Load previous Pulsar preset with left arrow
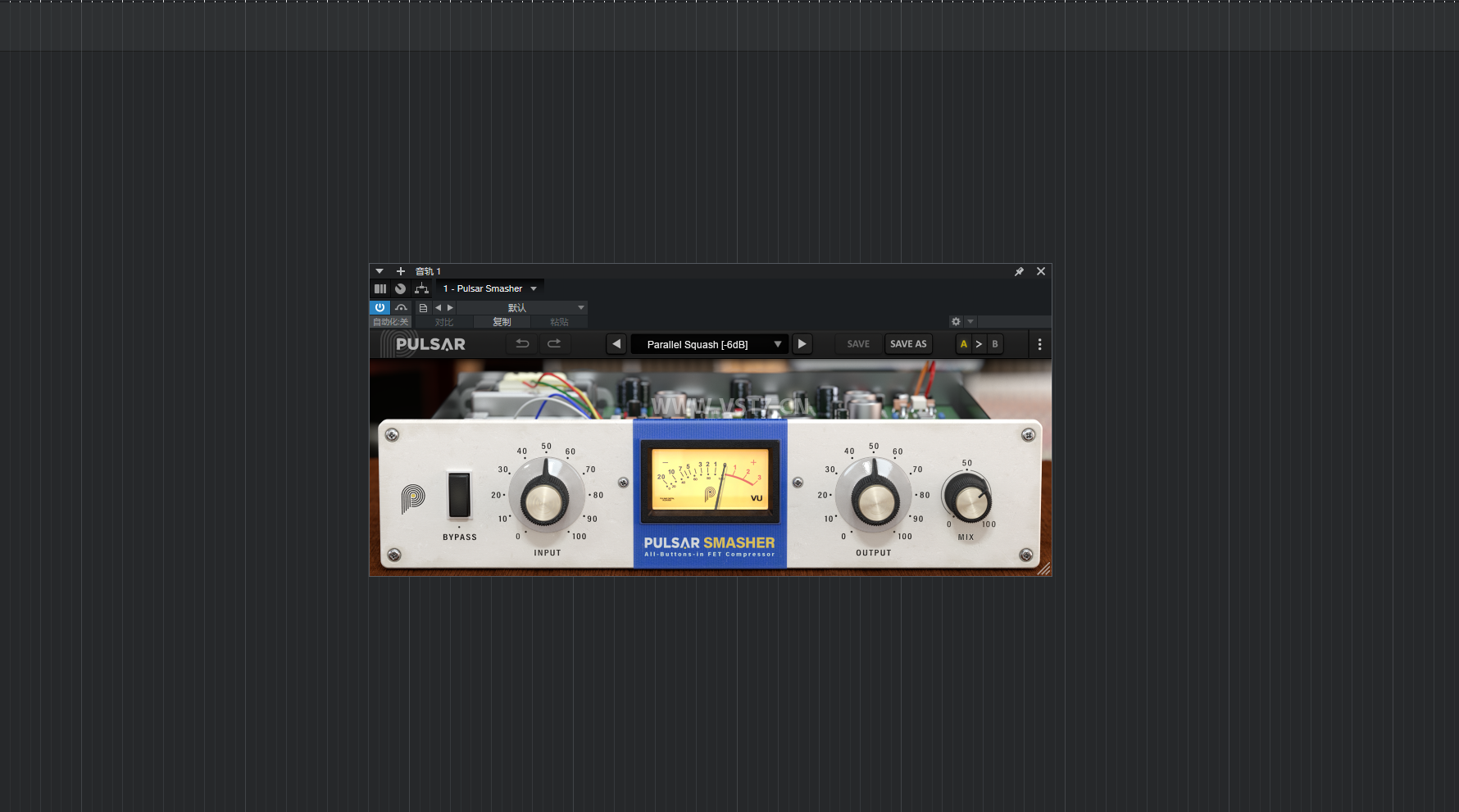The image size is (1459, 812). [616, 344]
